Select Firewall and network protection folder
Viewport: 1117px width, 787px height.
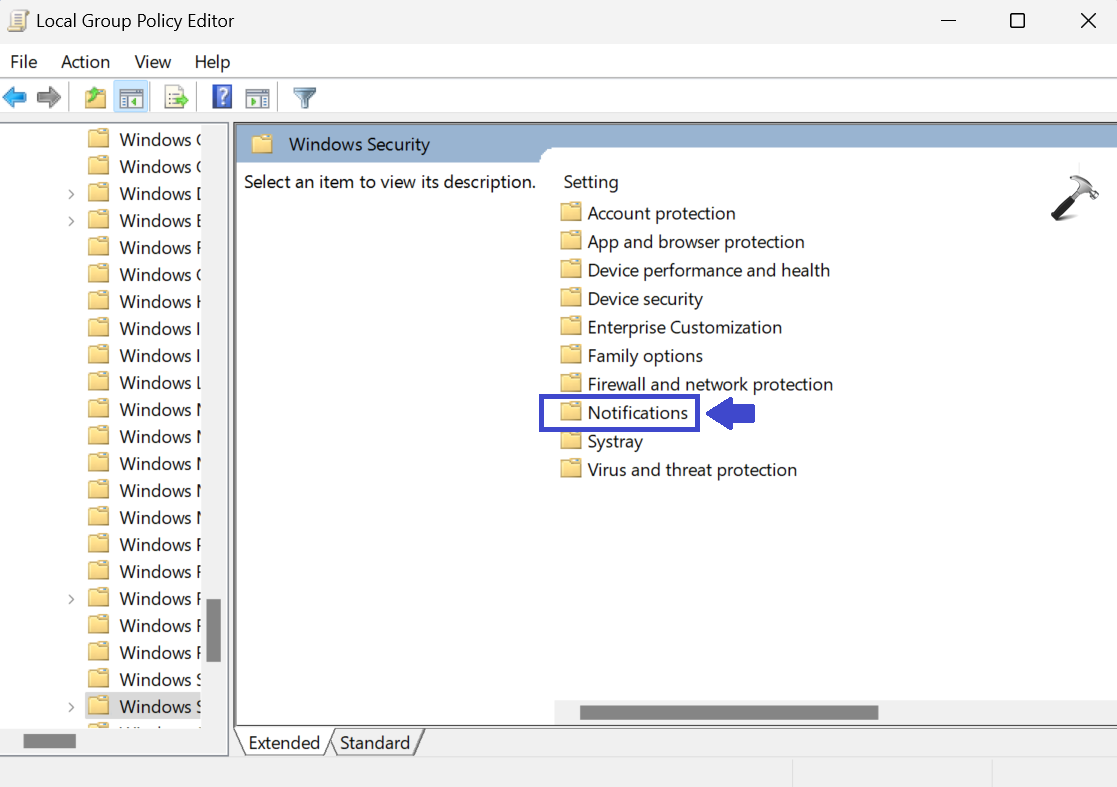tap(696, 384)
